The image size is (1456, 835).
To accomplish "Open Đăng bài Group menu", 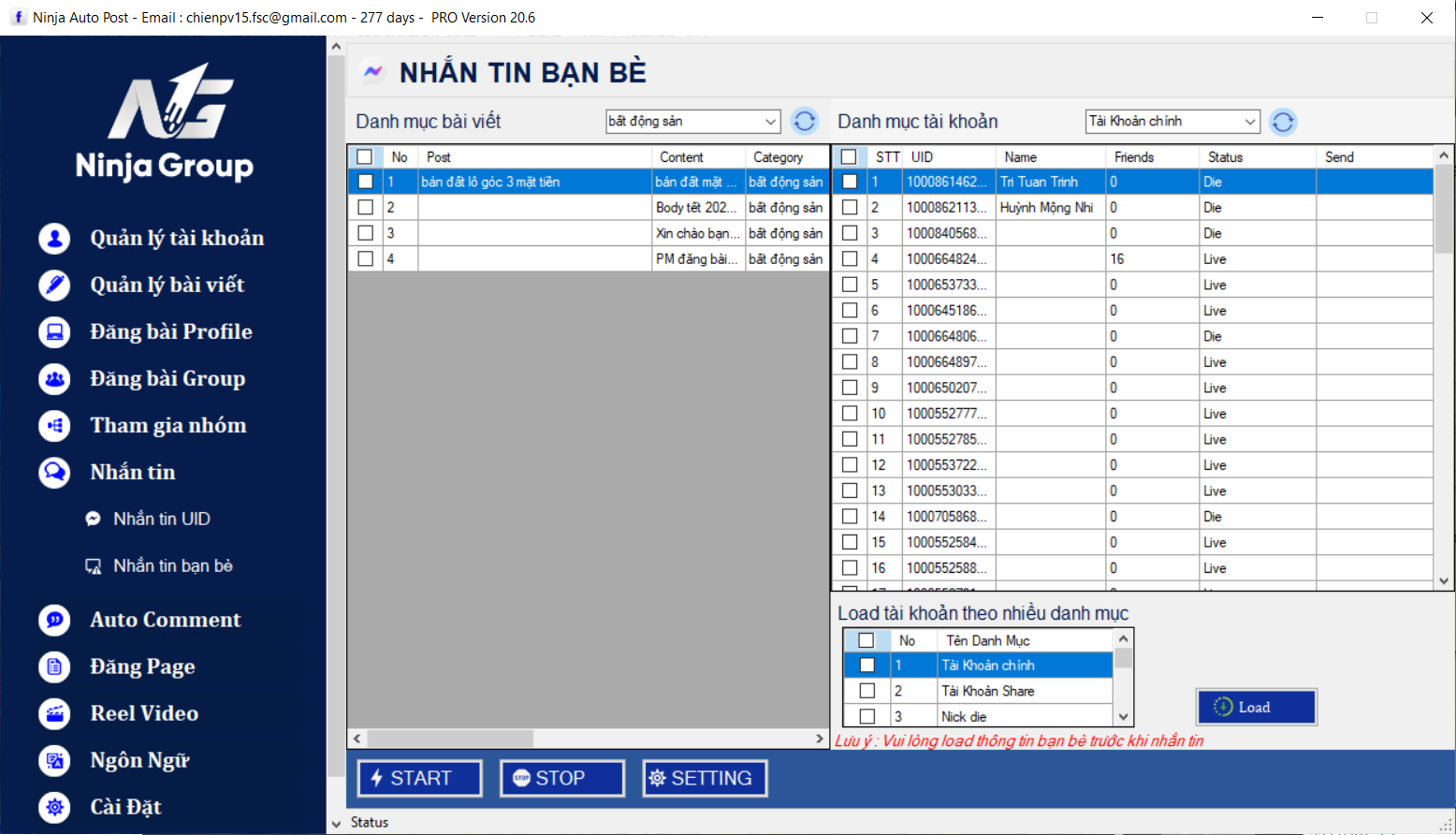I will coord(167,379).
